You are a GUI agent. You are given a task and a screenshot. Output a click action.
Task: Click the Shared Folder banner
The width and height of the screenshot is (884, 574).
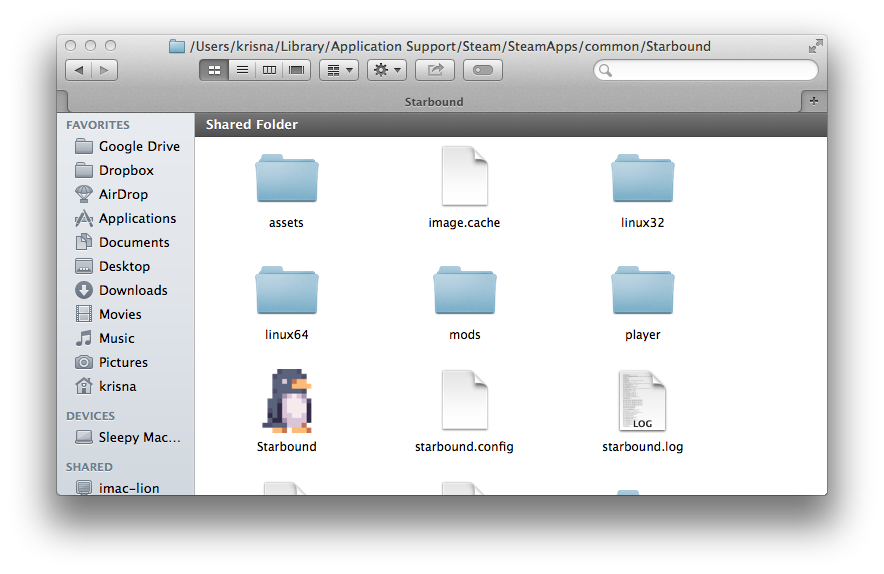(x=511, y=125)
